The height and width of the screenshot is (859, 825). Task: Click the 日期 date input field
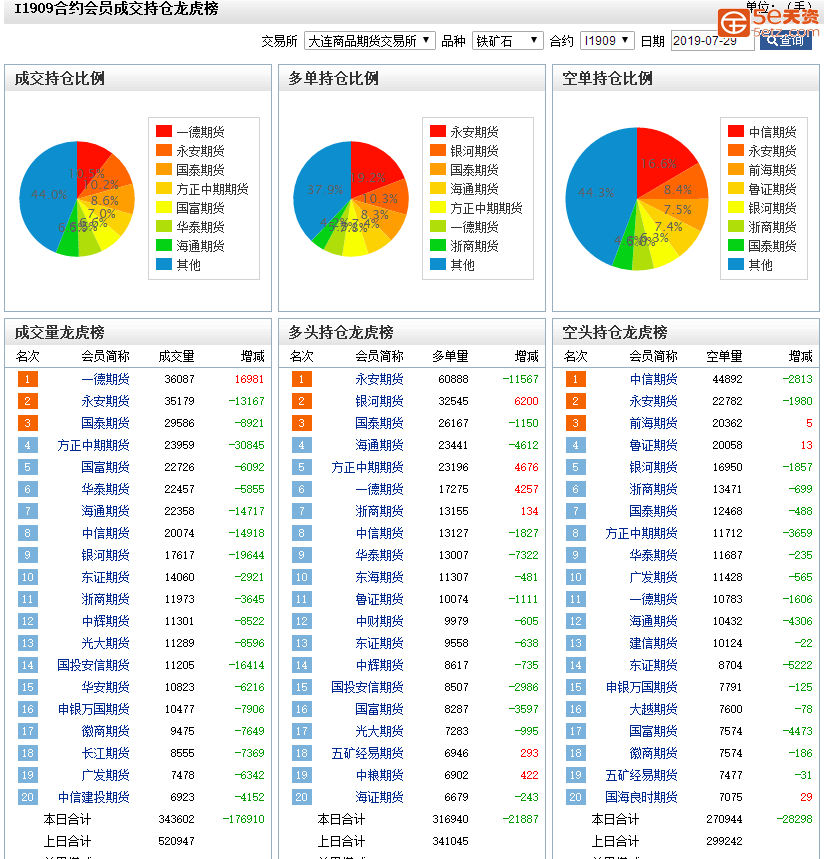coord(712,41)
